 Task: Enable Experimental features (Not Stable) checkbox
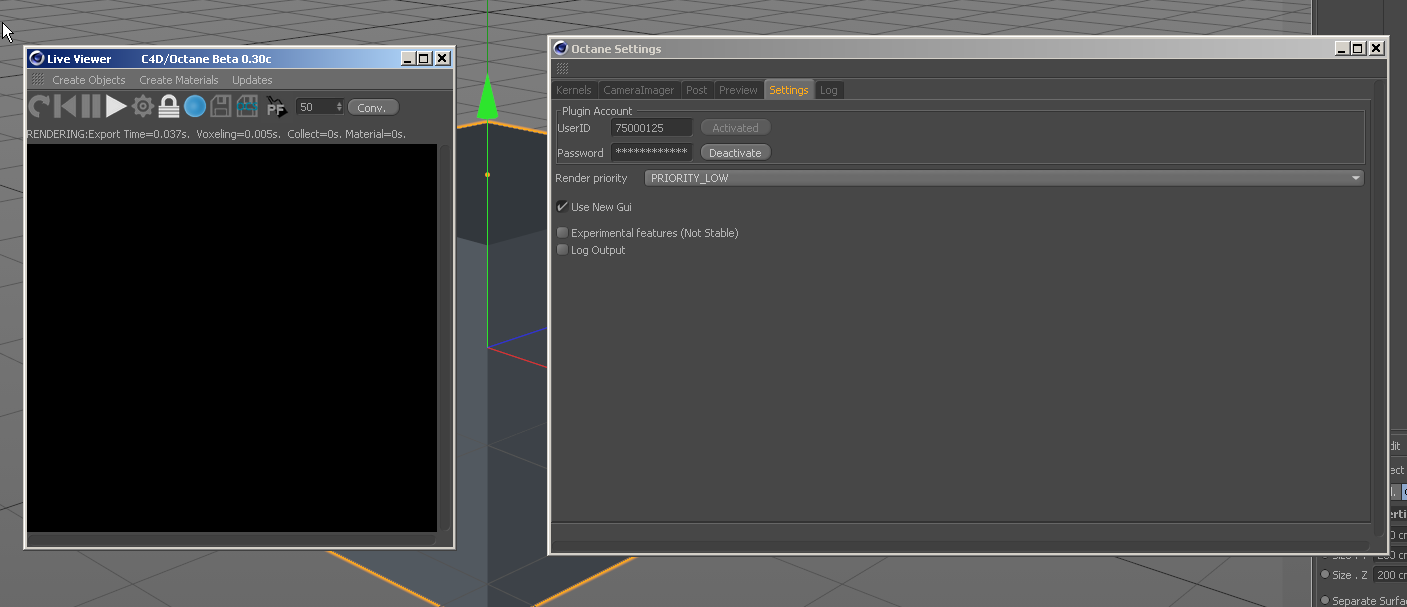(x=562, y=233)
